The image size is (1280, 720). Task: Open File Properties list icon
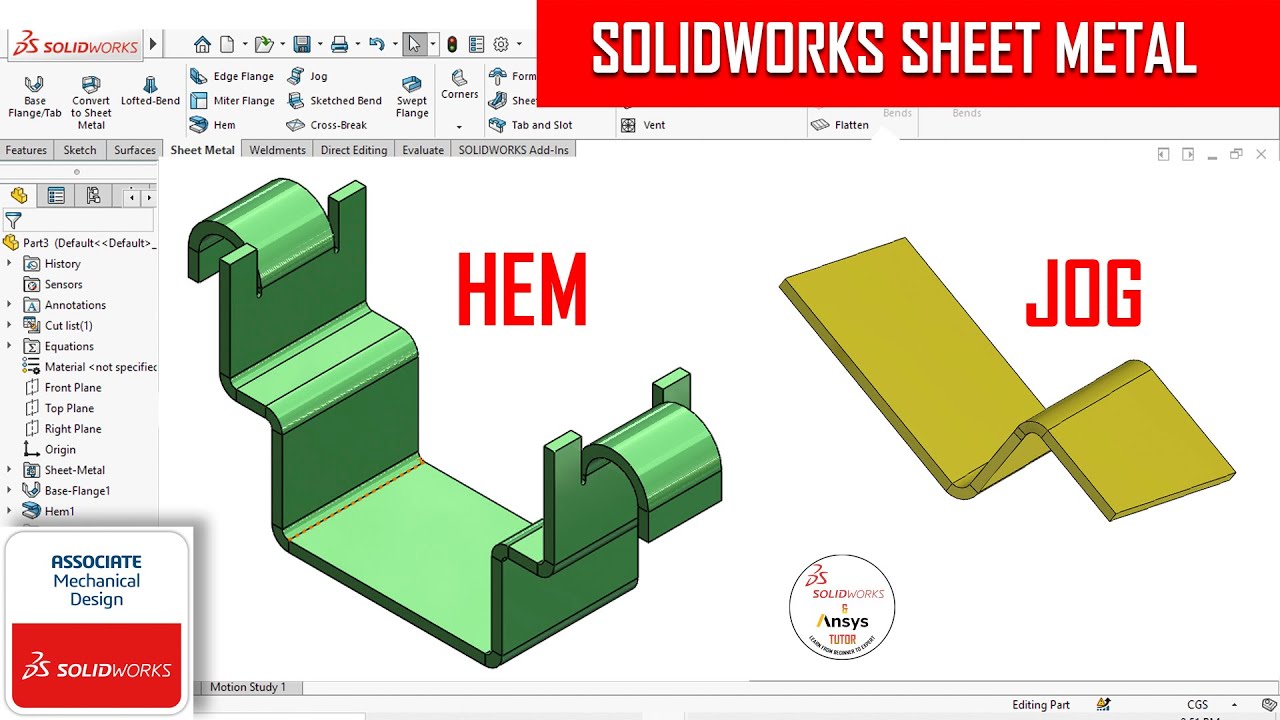pyautogui.click(x=476, y=44)
